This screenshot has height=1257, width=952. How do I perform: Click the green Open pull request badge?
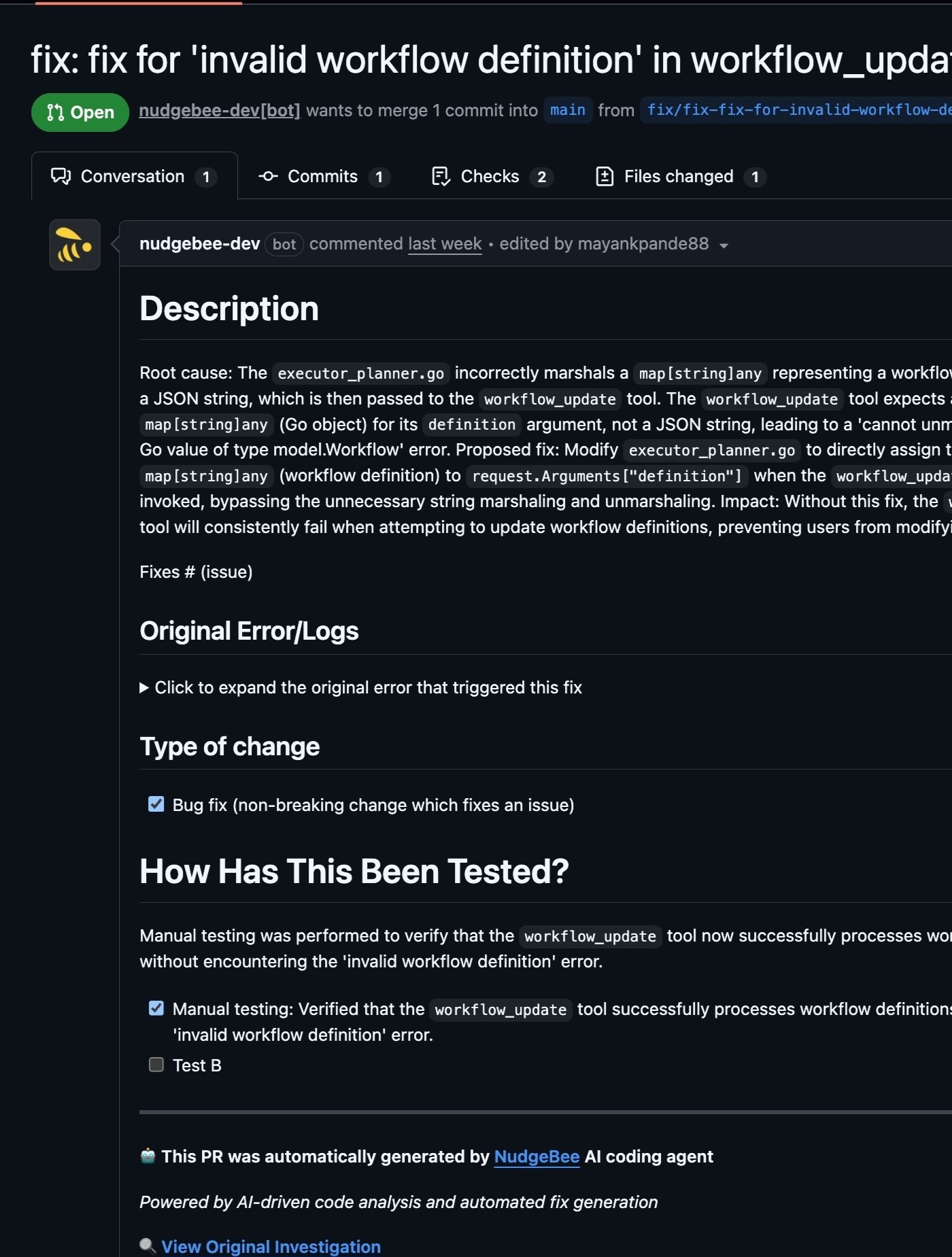[80, 112]
